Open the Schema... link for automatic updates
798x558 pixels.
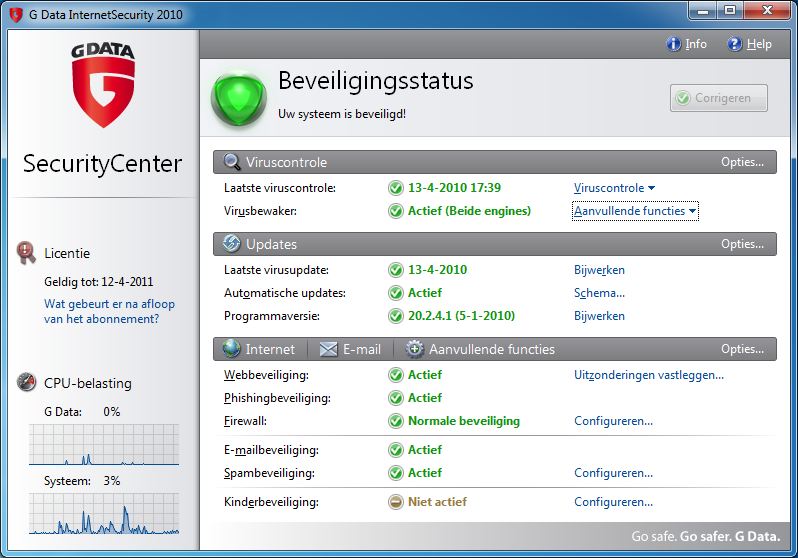599,293
